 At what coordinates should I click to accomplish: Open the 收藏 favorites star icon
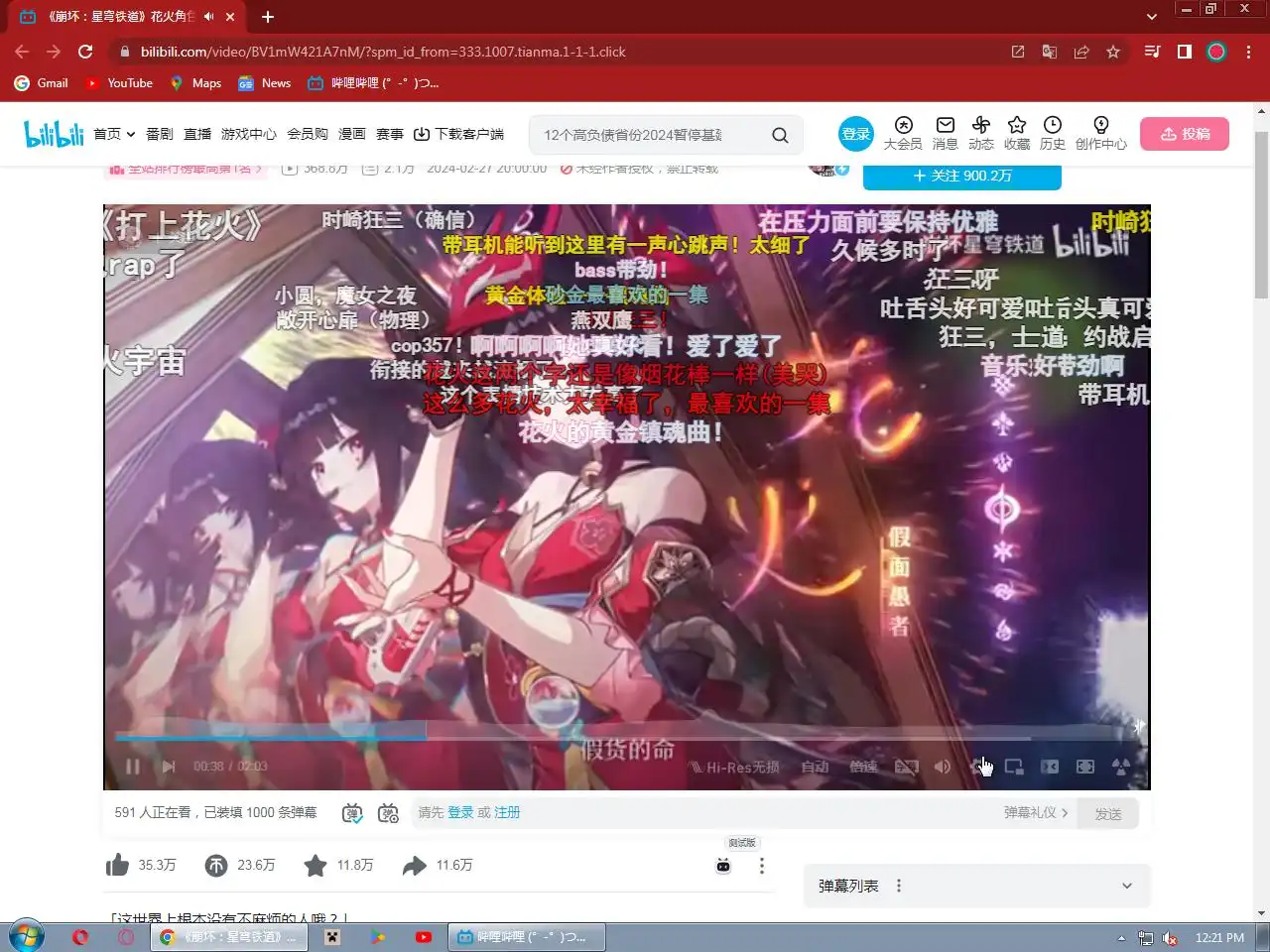tap(1017, 133)
